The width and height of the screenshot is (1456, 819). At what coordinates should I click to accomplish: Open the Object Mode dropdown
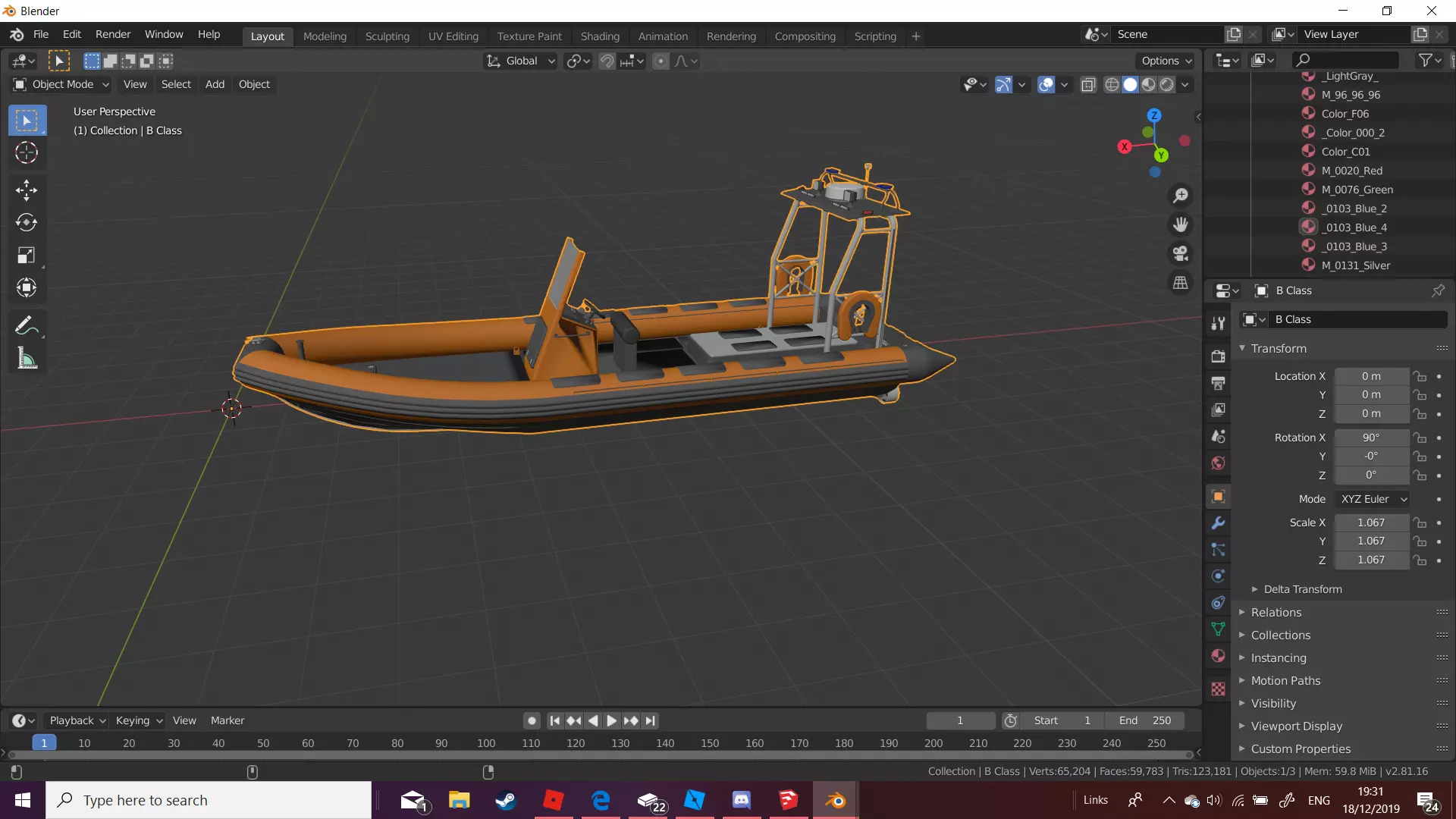click(x=62, y=84)
